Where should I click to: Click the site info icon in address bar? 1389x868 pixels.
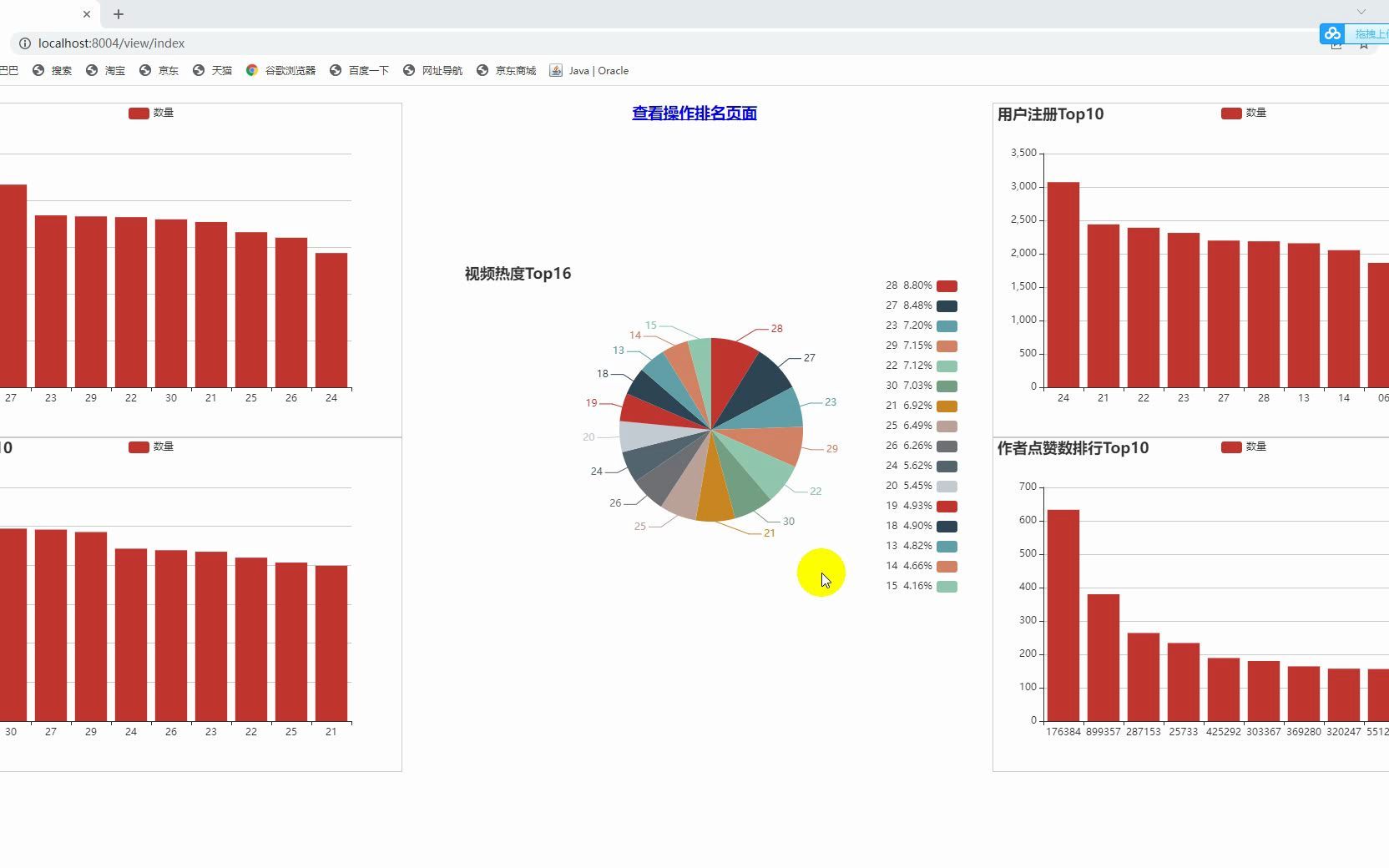coord(24,43)
